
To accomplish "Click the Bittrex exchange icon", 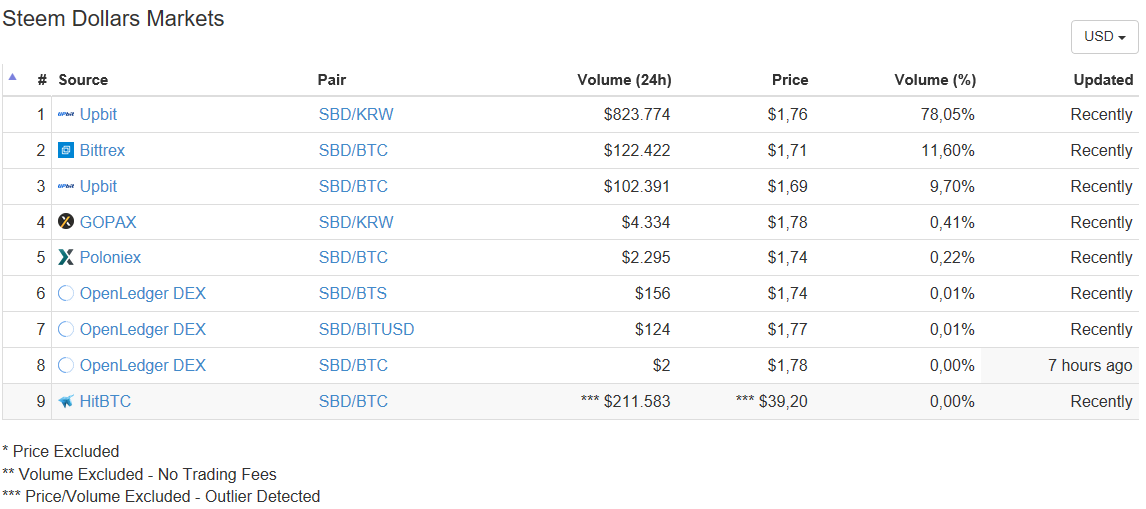I will 66,151.
